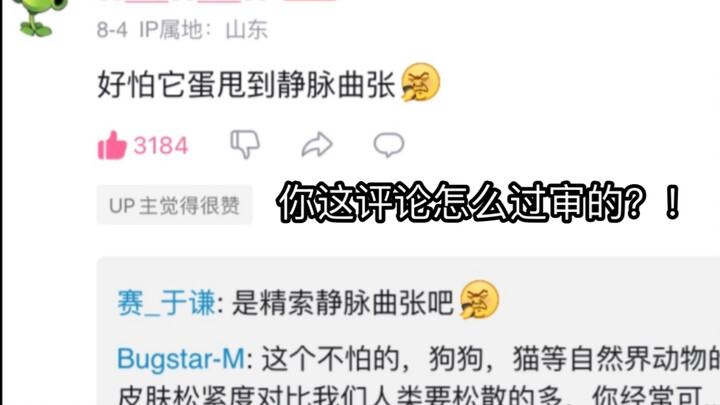The width and height of the screenshot is (720, 405).
Task: Open 赛_于谦's user profile
Action: click(166, 303)
